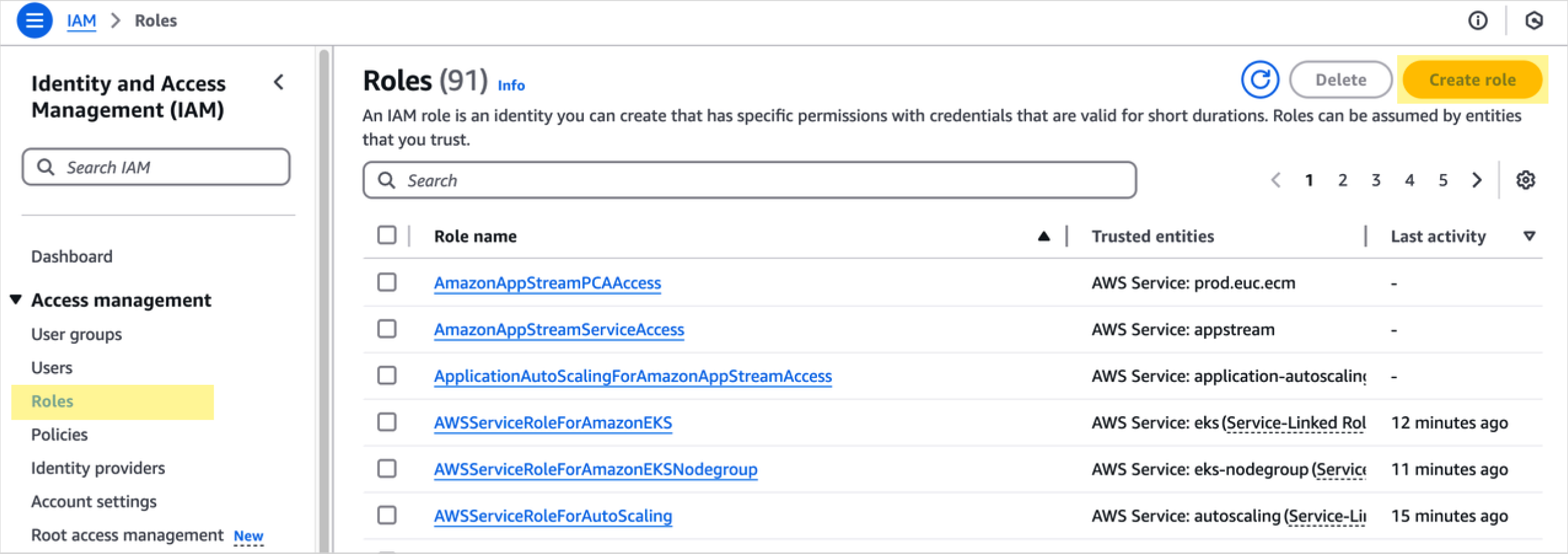Open the AmazonAppStreamPCAAccess role

(x=548, y=283)
